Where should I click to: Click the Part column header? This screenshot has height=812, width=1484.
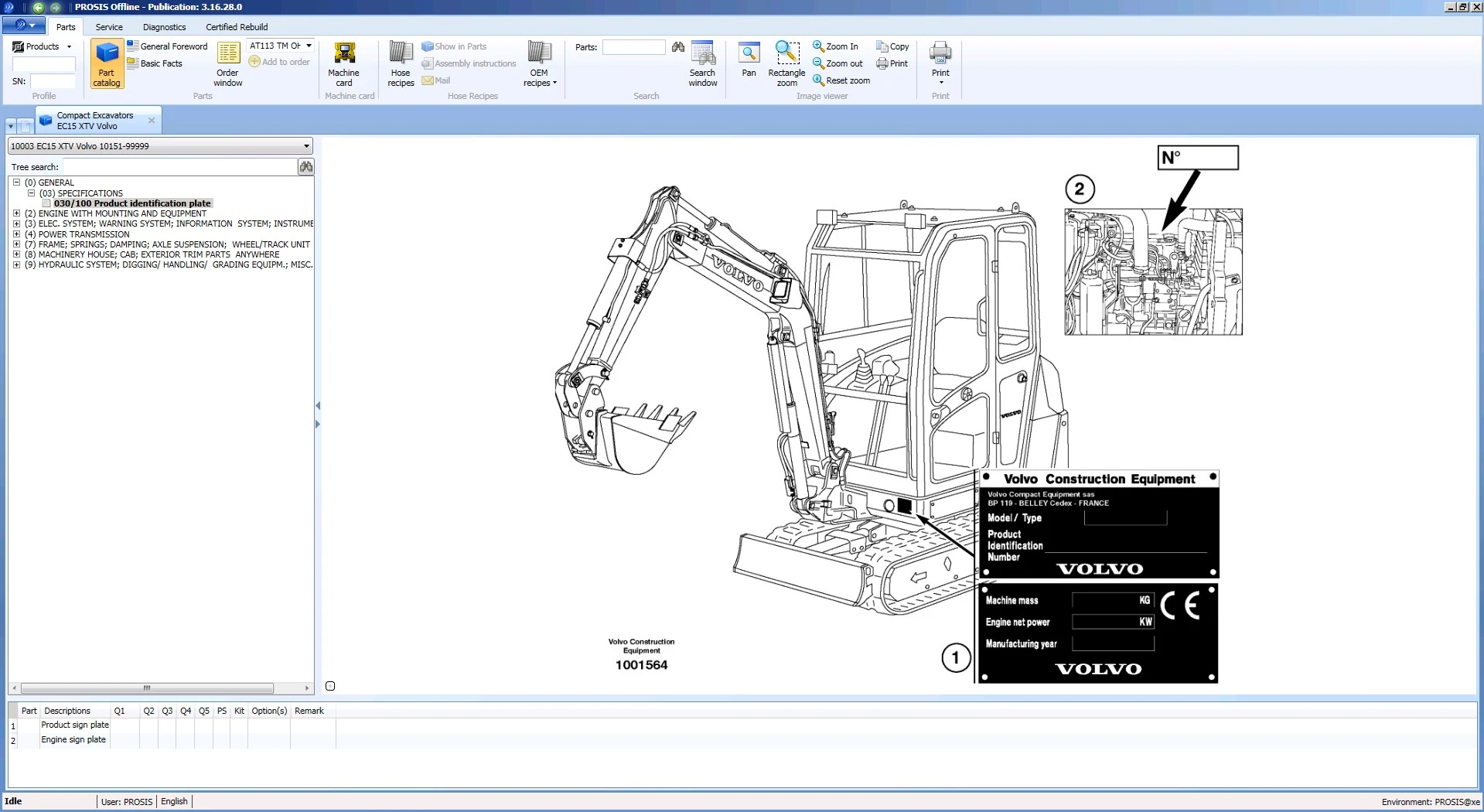pyautogui.click(x=29, y=711)
